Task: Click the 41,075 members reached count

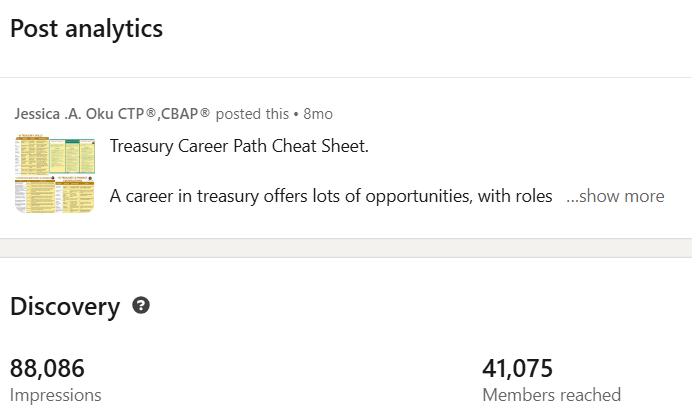Action: (517, 368)
